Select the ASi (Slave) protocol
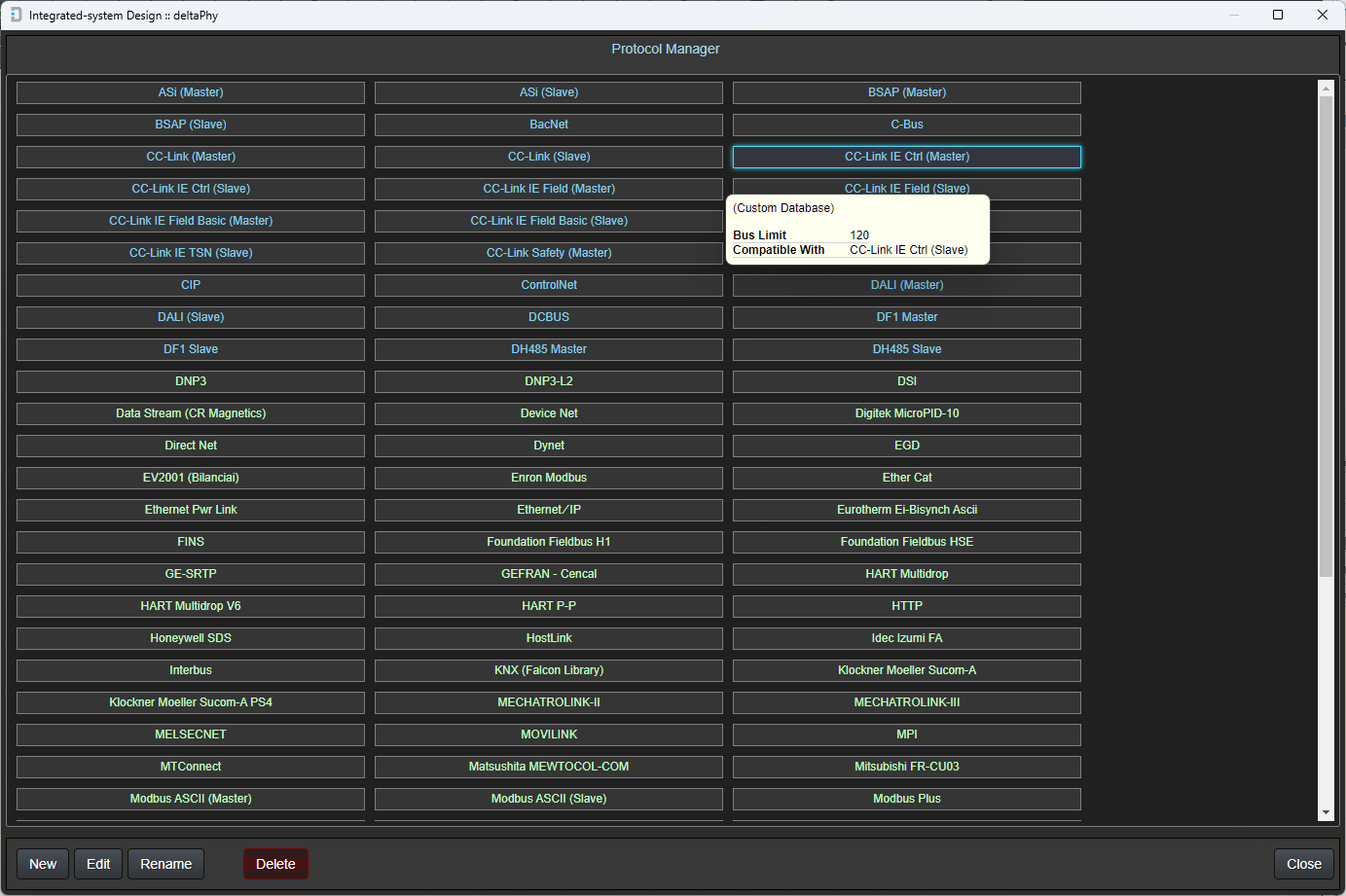The image size is (1346, 896). pyautogui.click(x=548, y=92)
